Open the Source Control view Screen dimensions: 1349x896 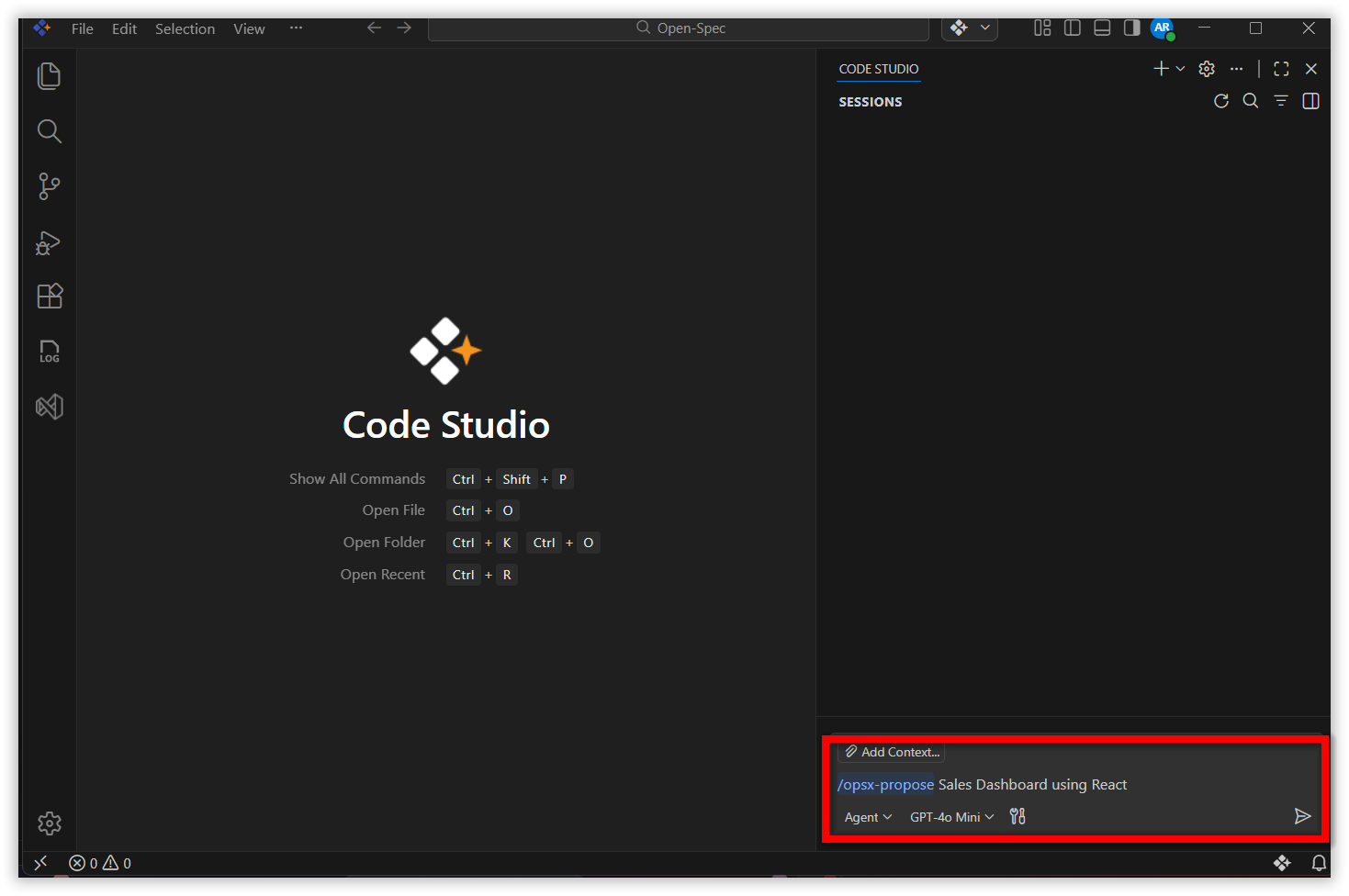point(50,186)
